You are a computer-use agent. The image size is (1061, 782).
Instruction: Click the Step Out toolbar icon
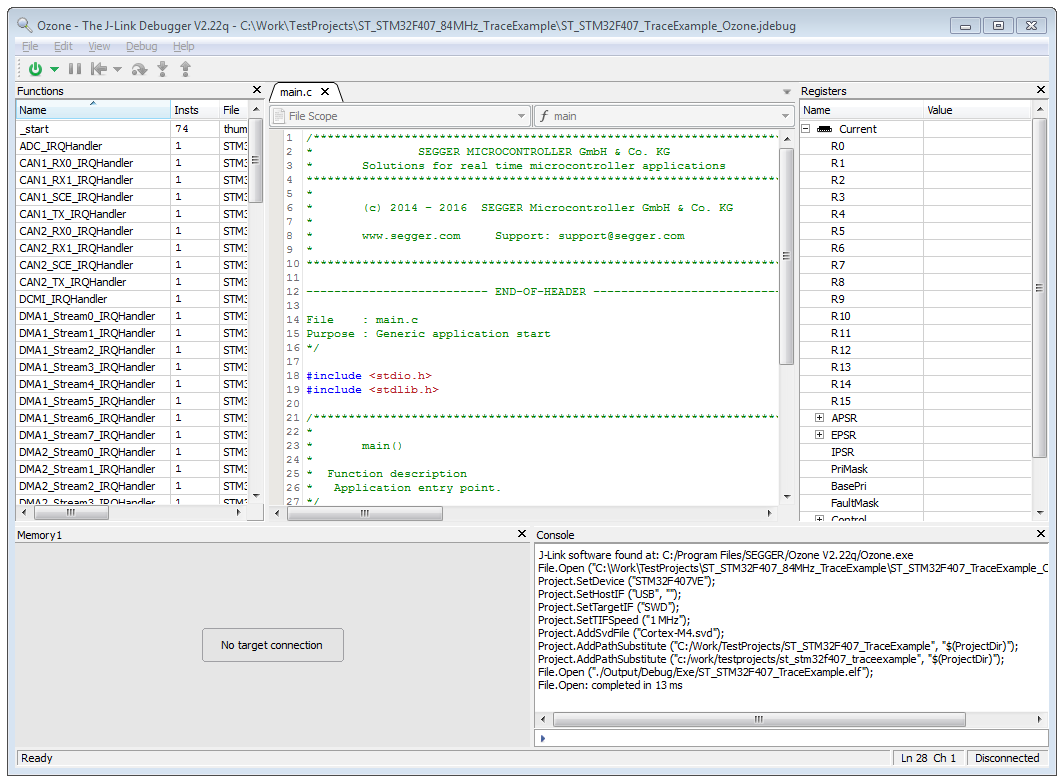tap(185, 68)
